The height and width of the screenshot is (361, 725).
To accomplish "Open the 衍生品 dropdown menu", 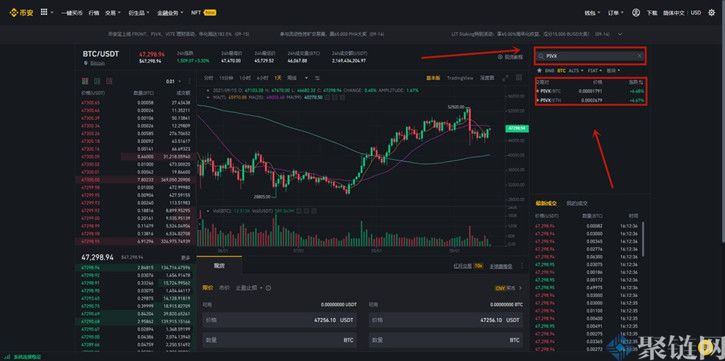I will (139, 13).
